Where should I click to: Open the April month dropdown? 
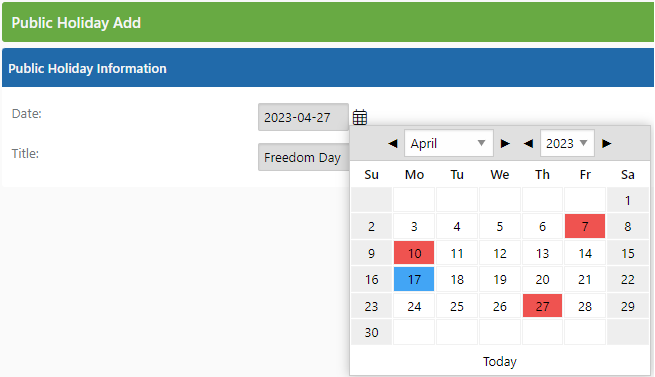(449, 143)
